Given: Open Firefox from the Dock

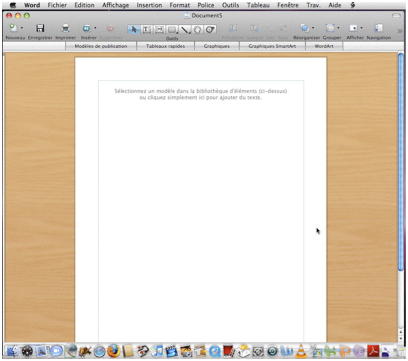Looking at the screenshot, I should tap(113, 351).
